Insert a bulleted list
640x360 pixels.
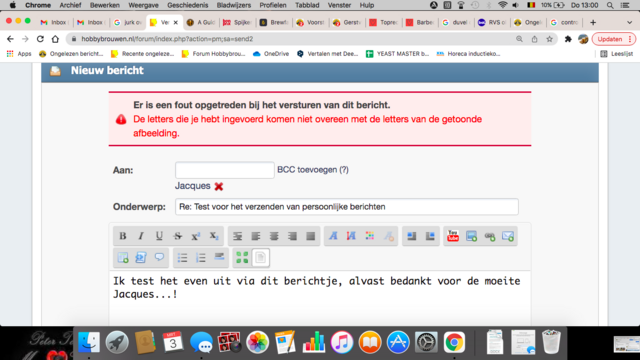tap(182, 258)
